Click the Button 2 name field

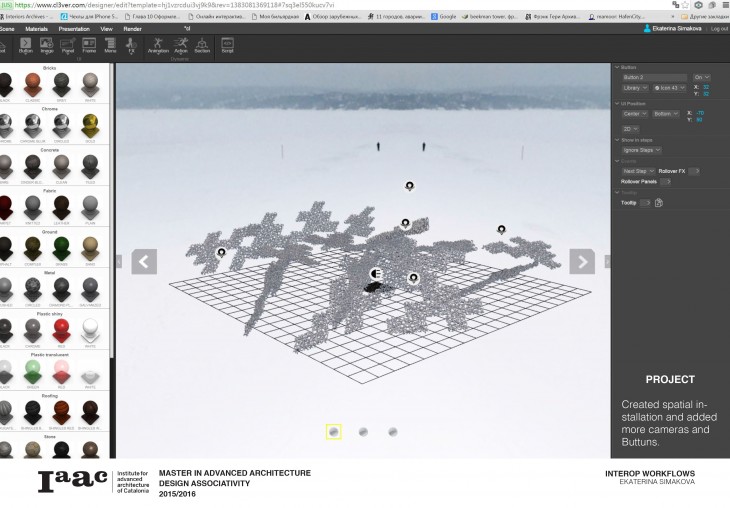(654, 77)
